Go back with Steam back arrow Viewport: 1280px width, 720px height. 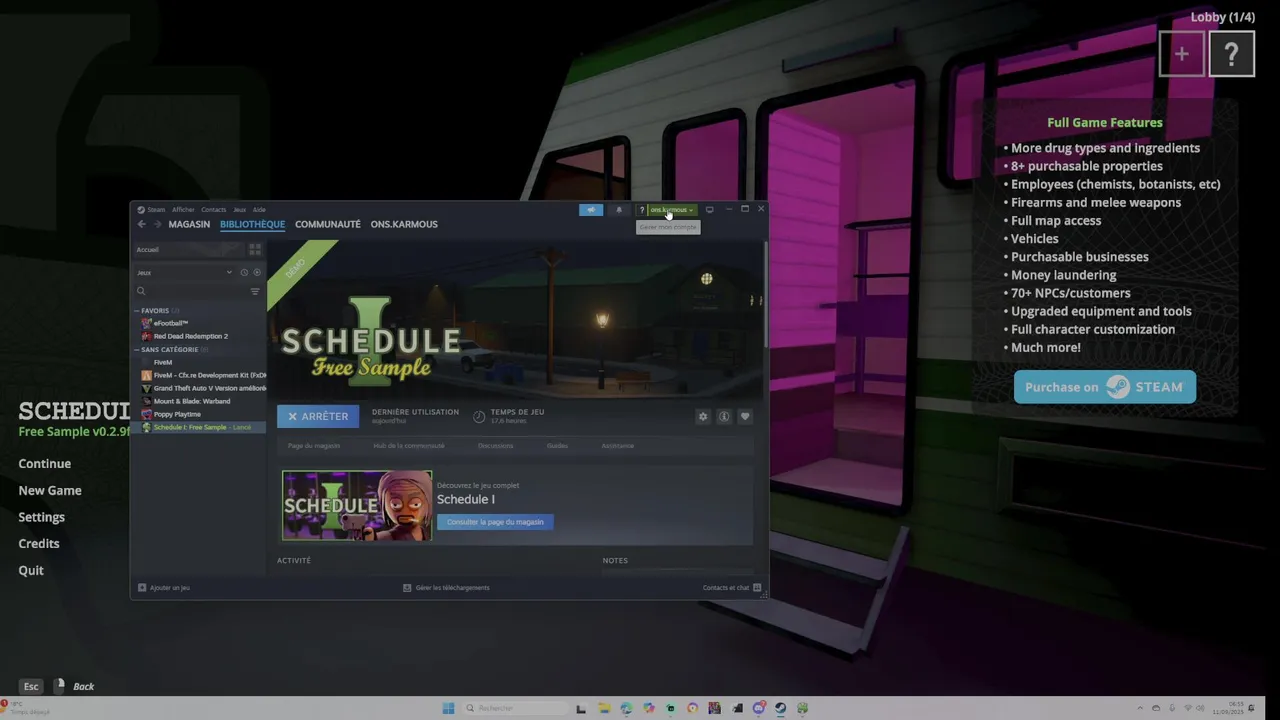coord(141,224)
